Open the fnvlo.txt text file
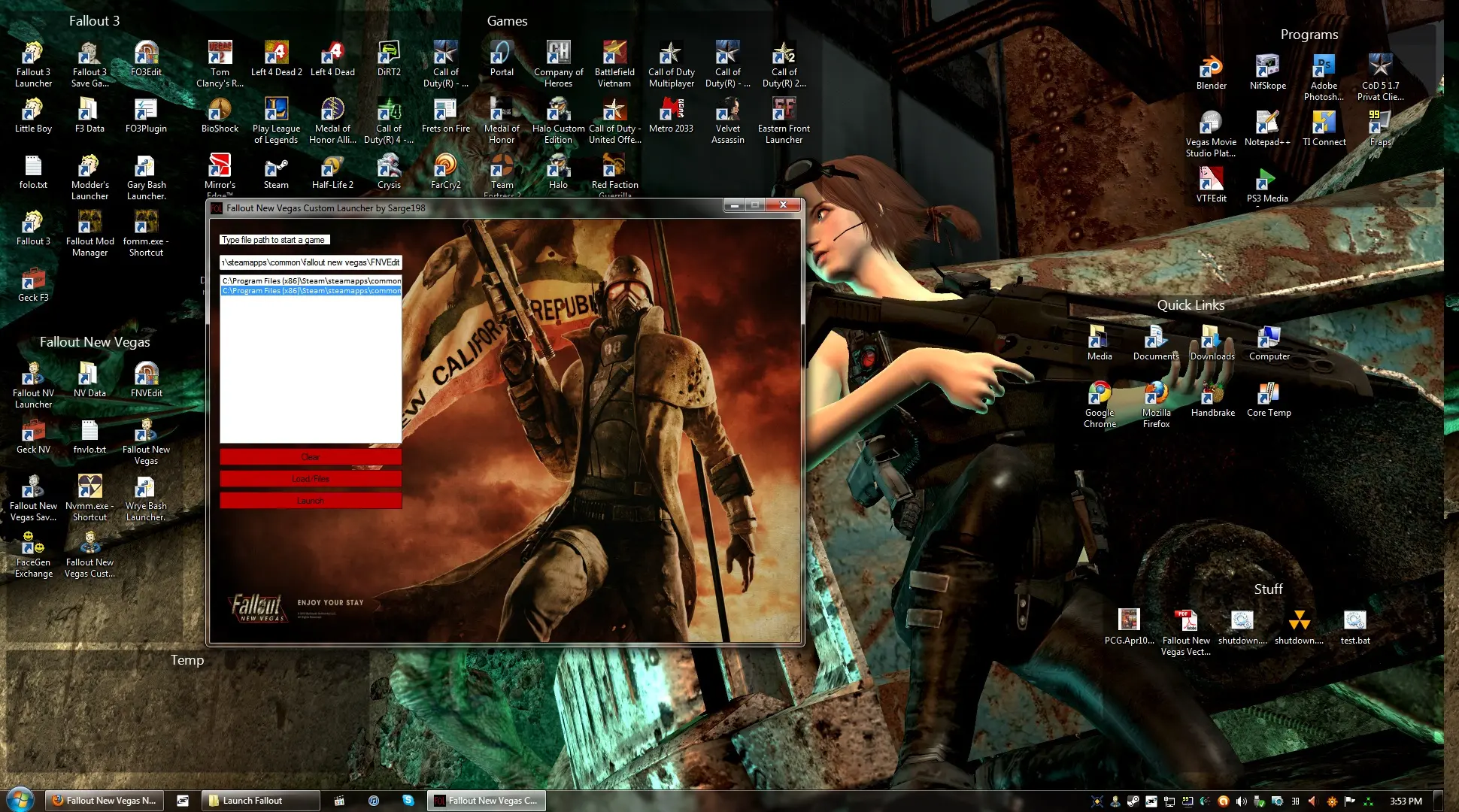 click(x=89, y=436)
